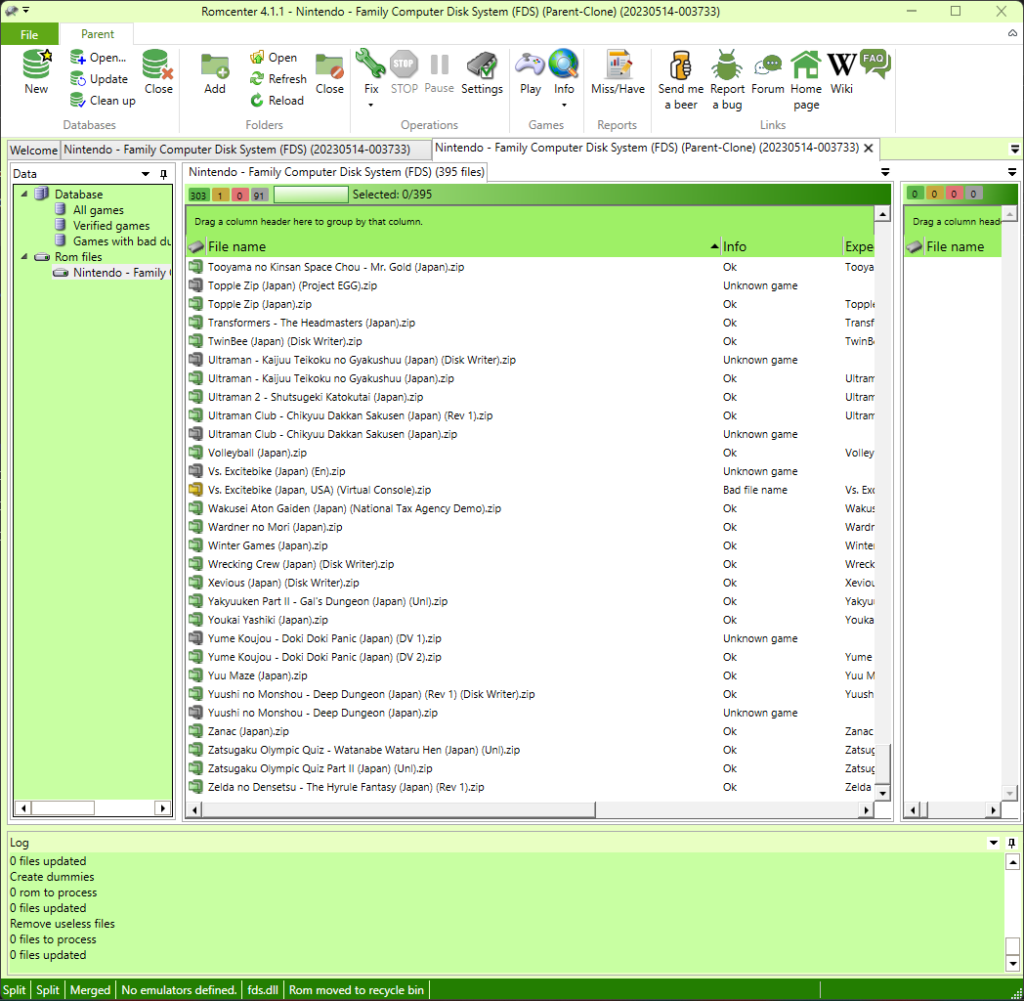Open the document tab list dropdown

click(x=1015, y=150)
